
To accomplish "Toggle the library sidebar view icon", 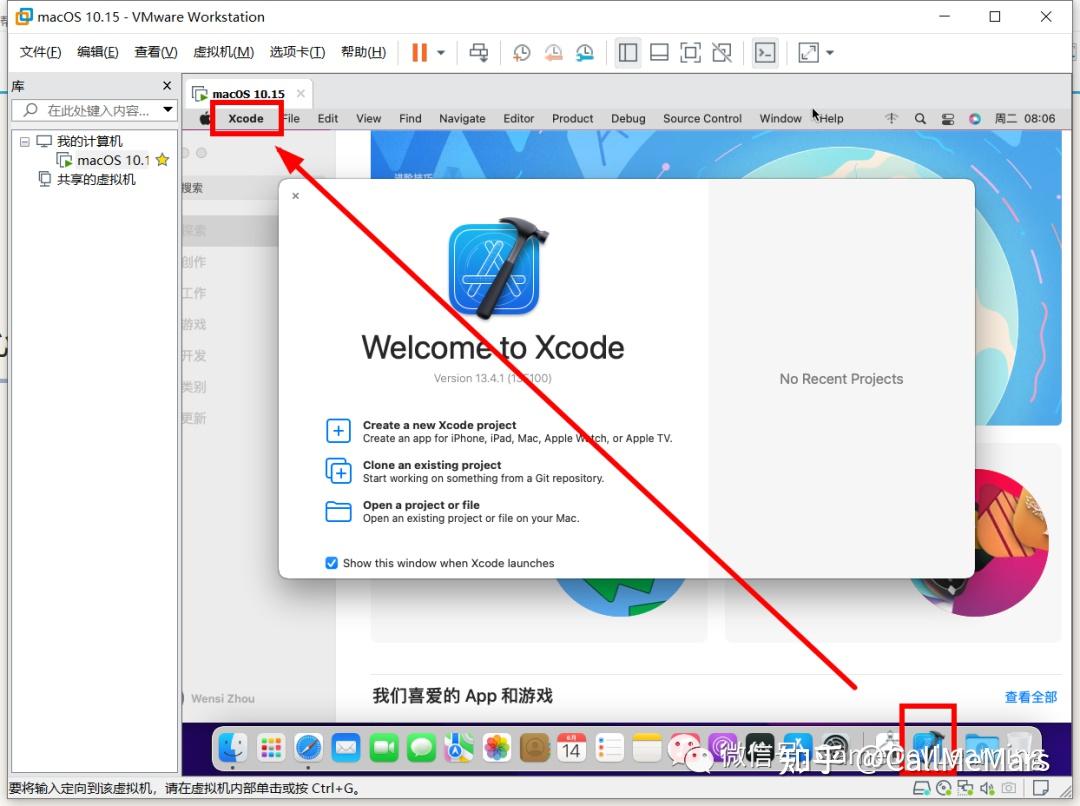I will [627, 52].
